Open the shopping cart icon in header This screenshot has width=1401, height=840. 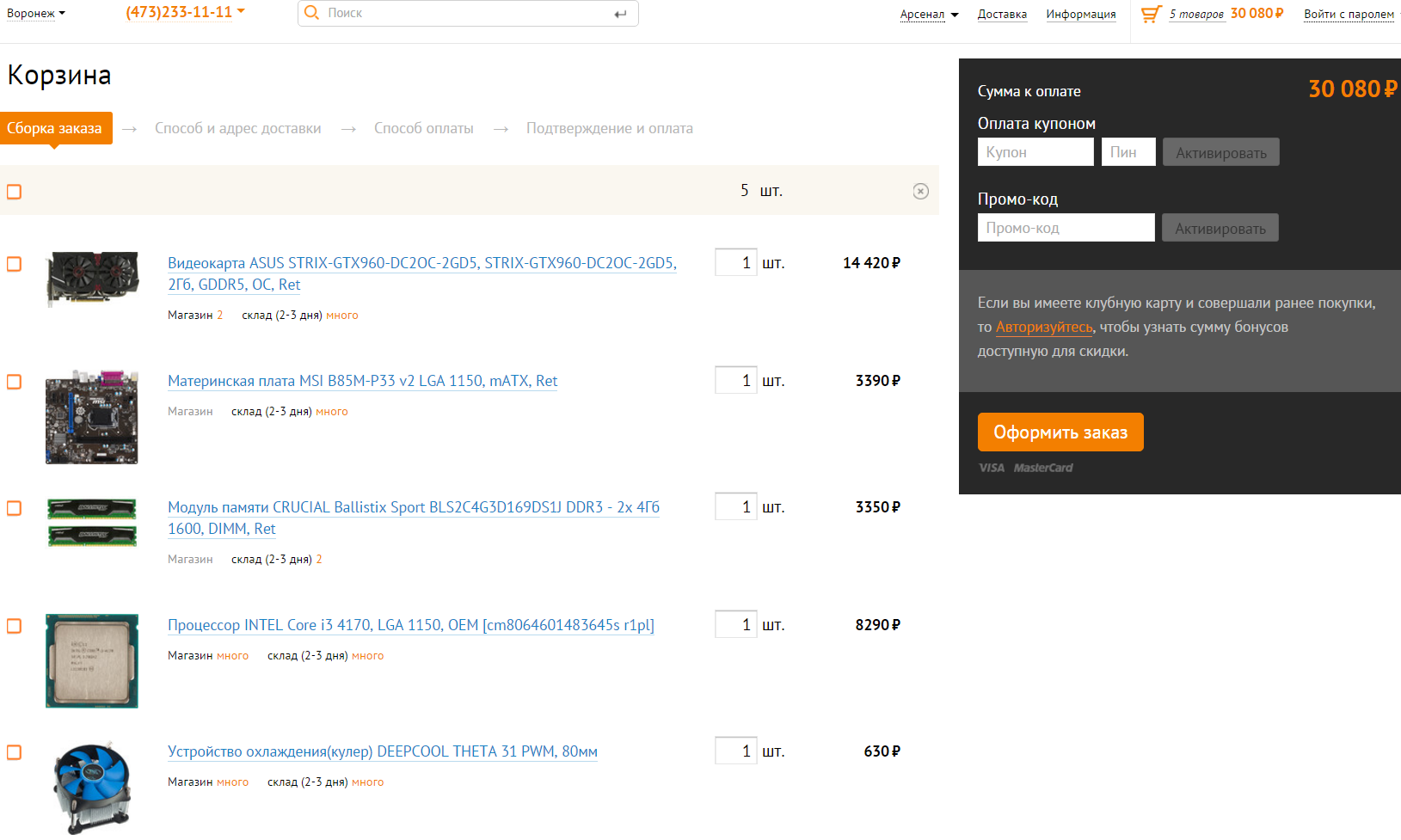(1151, 14)
